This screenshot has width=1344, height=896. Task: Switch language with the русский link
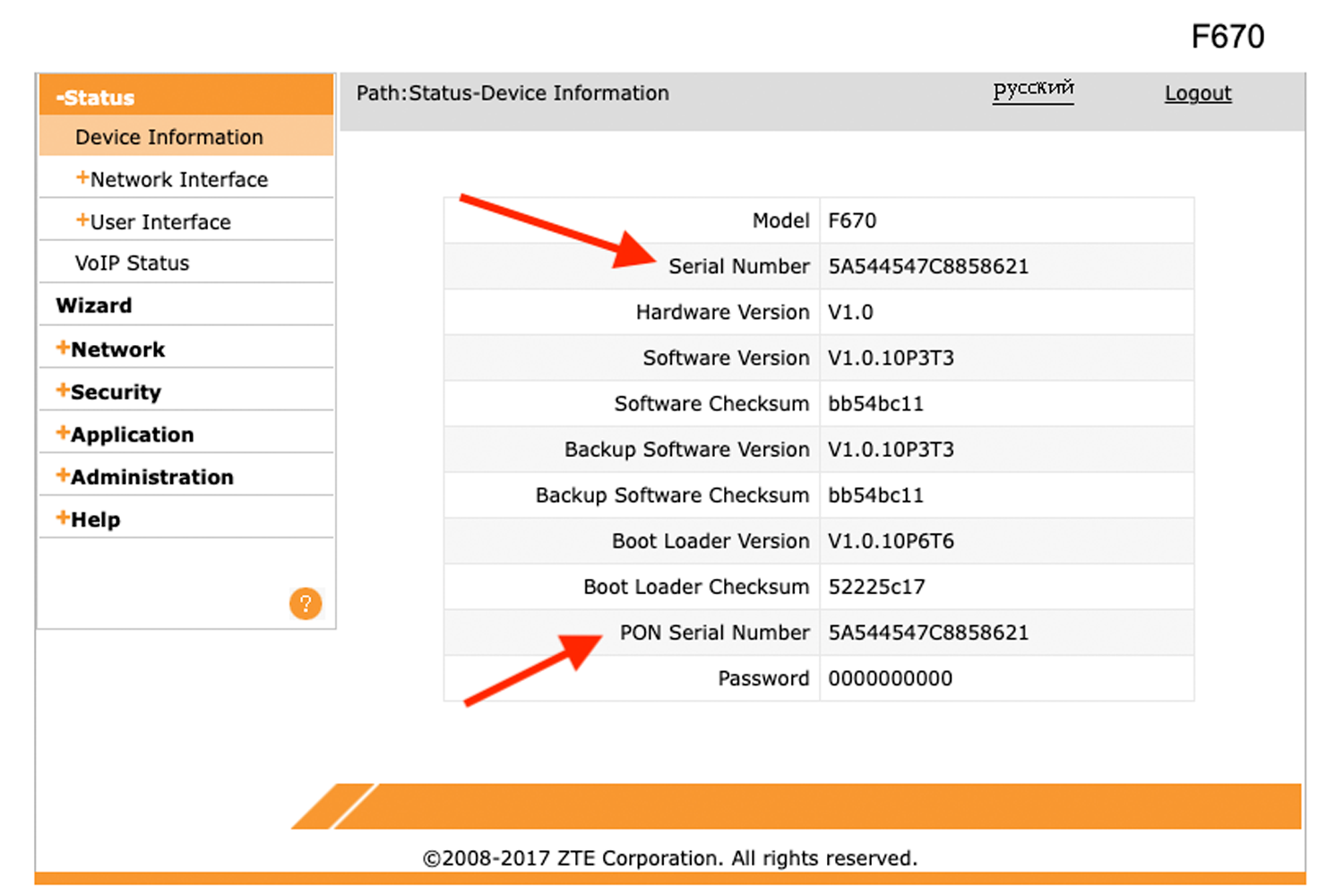(1033, 90)
